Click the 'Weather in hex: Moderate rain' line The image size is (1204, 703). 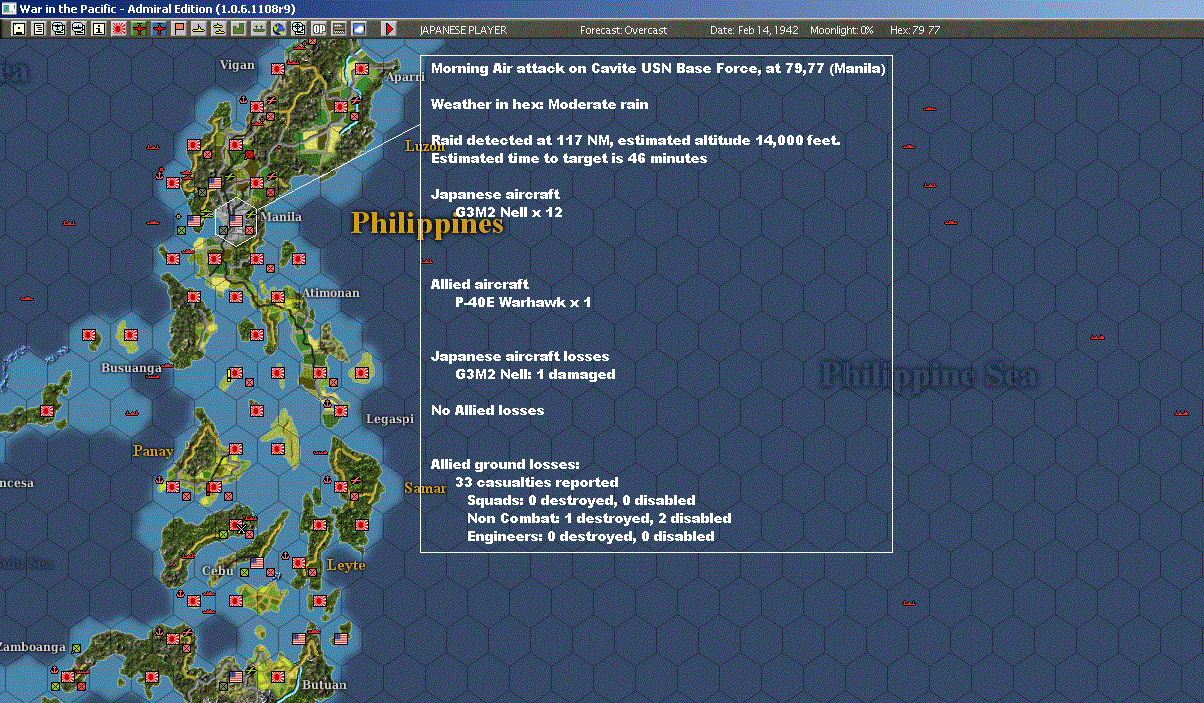pos(539,104)
